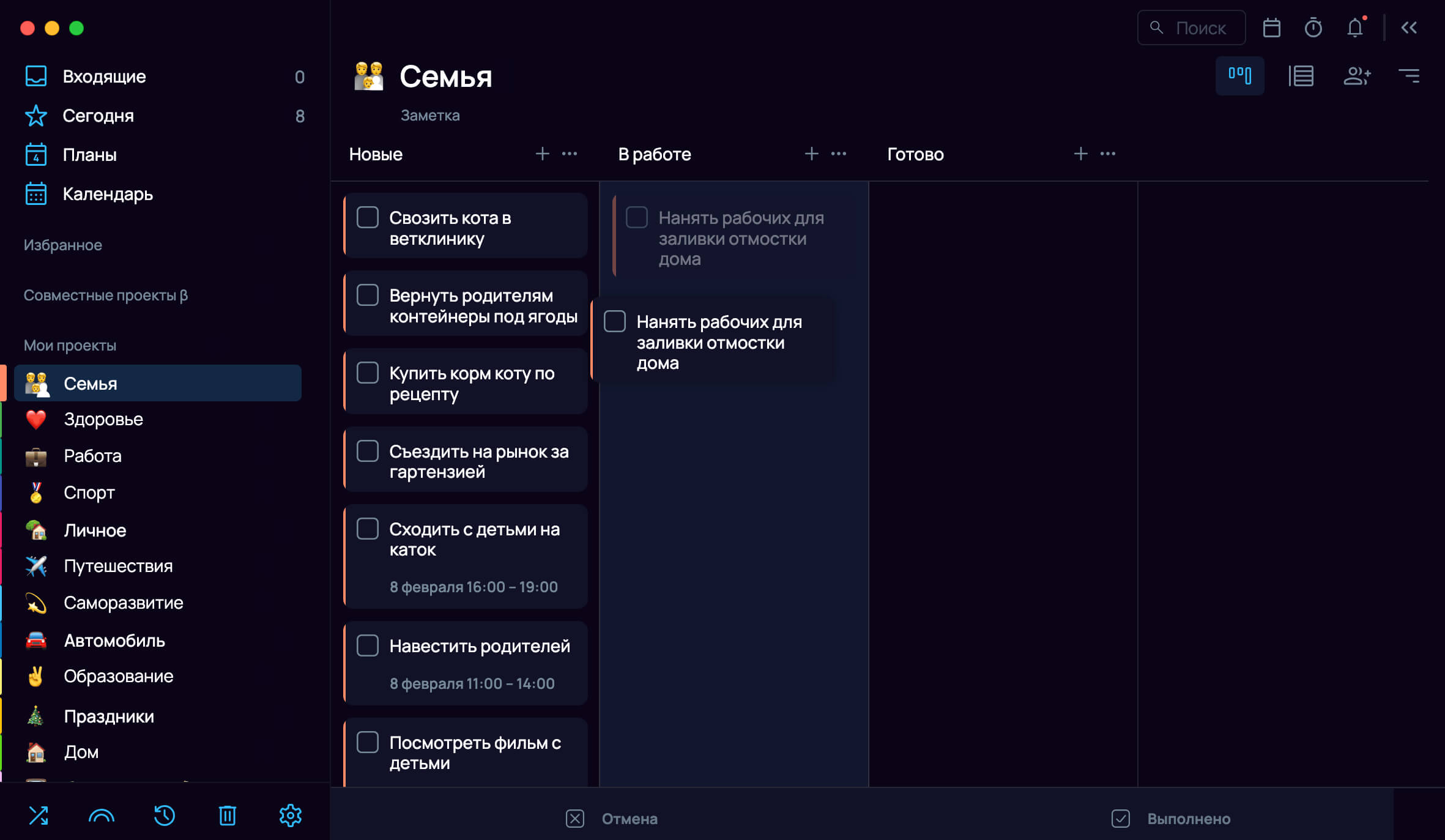Screen dimensions: 1445x840
Task: Switch to list view icon
Action: click(x=1301, y=76)
